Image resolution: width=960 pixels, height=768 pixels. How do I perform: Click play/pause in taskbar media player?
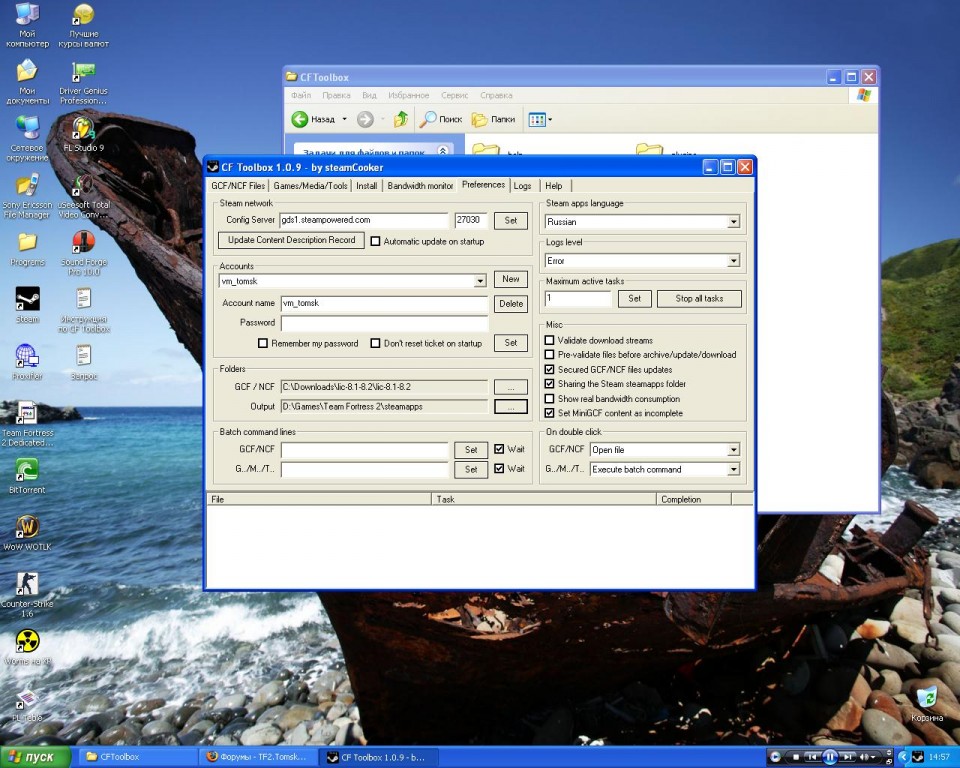pyautogui.click(x=829, y=757)
